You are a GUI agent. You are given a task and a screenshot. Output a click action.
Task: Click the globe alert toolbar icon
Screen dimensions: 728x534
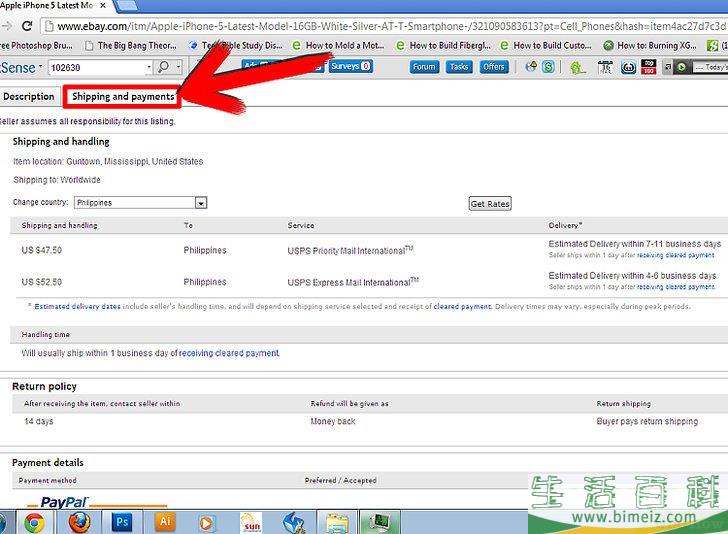pyautogui.click(x=531, y=67)
